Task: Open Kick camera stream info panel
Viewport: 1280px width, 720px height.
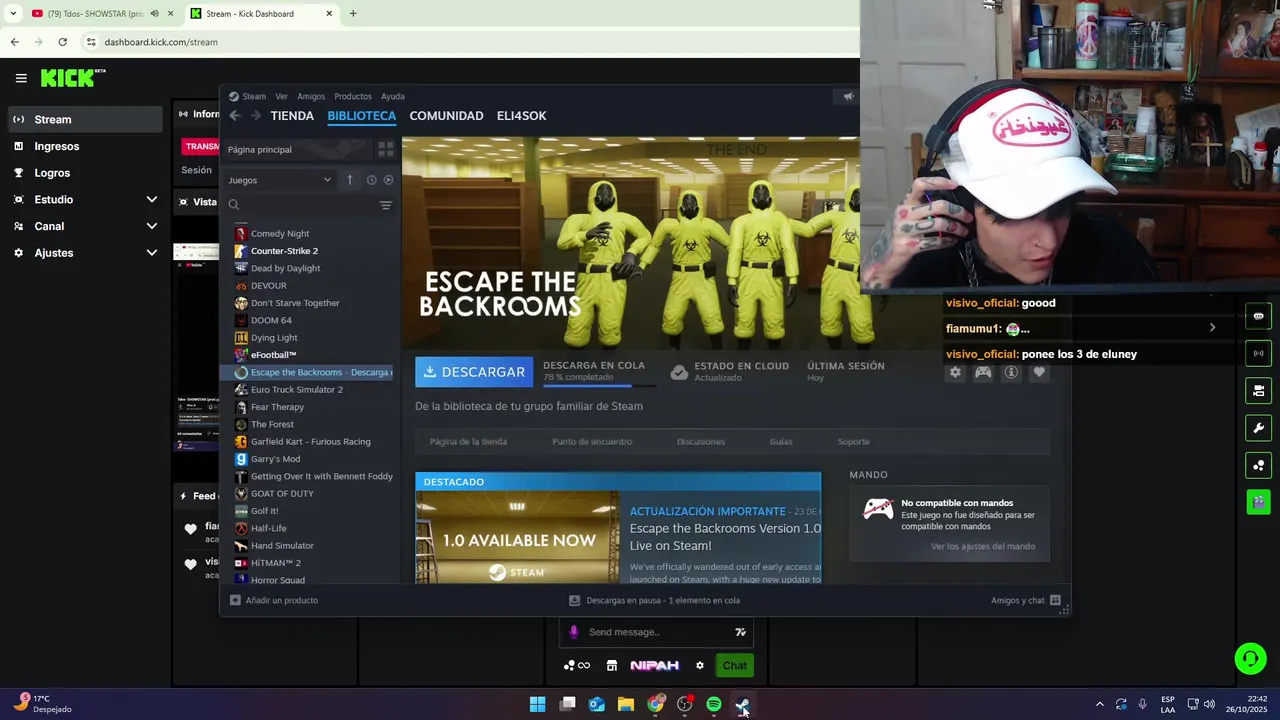Action: tap(1258, 390)
